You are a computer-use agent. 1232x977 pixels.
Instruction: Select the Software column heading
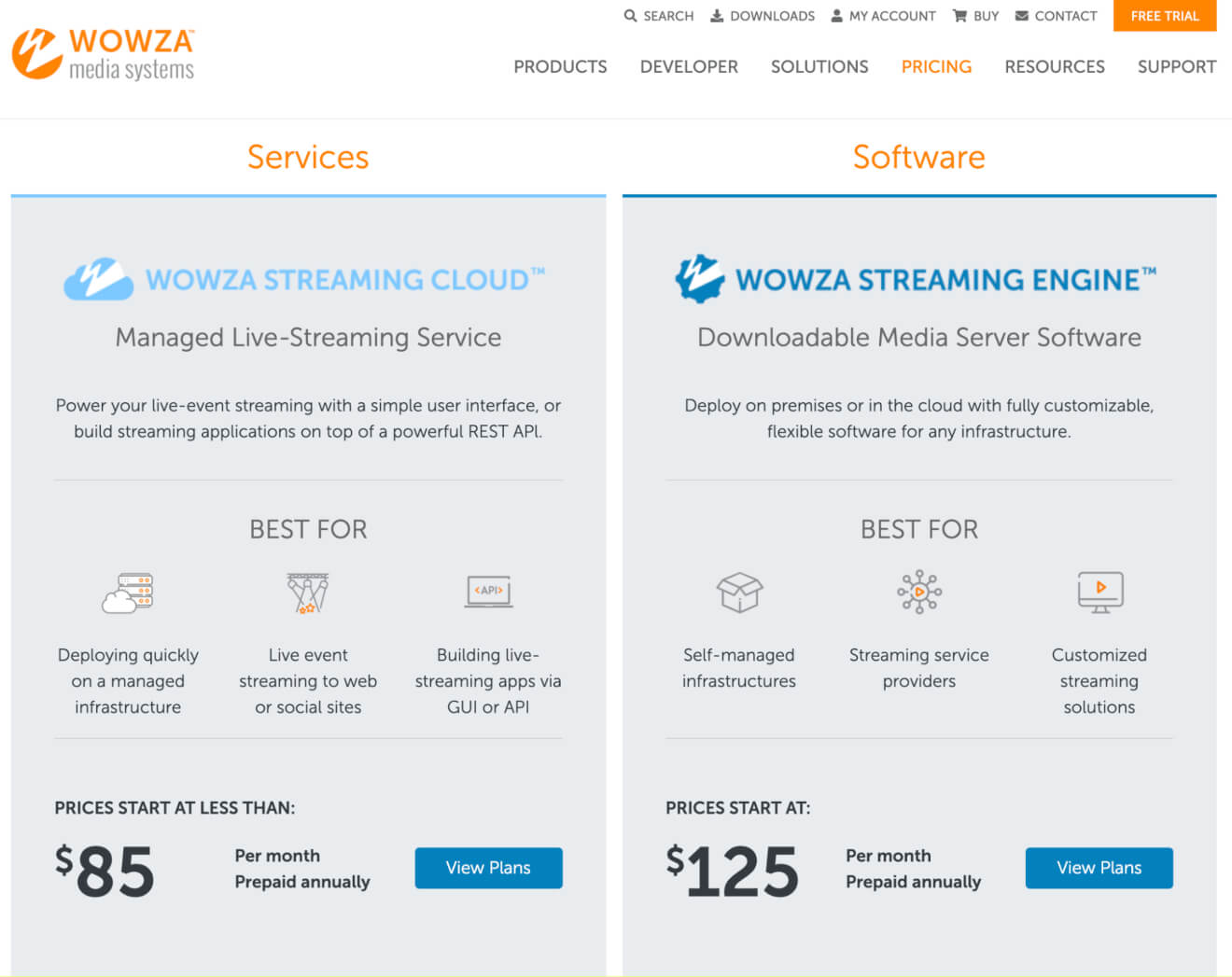[919, 157]
